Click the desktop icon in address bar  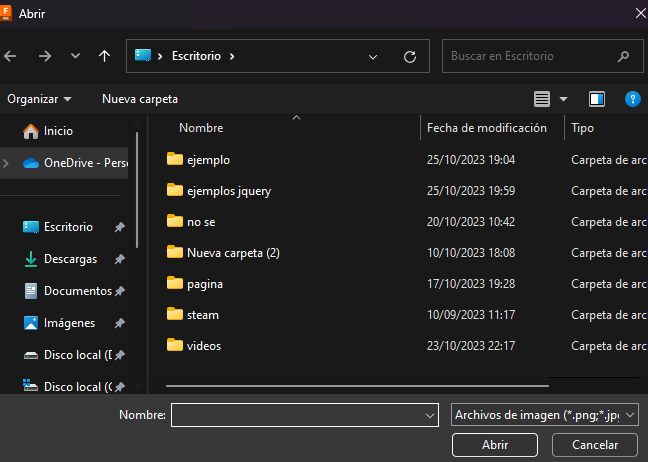143,55
